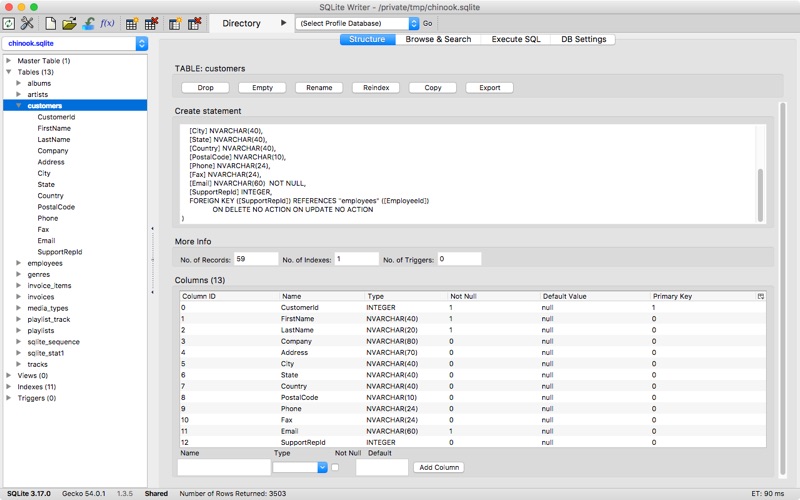The image size is (800, 500).
Task: Click the Rename table button
Action: (319, 88)
